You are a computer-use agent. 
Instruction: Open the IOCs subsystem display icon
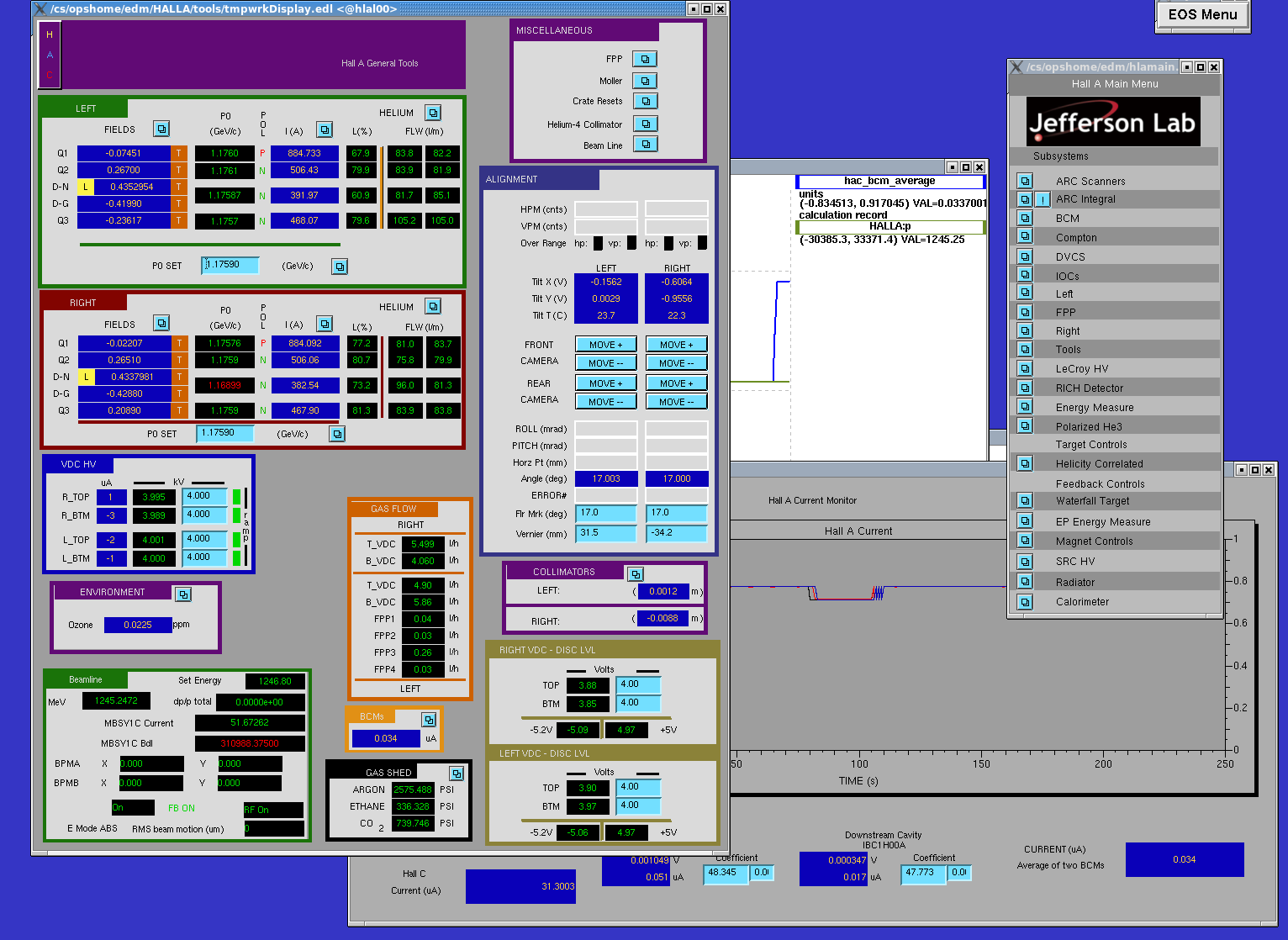(1025, 275)
